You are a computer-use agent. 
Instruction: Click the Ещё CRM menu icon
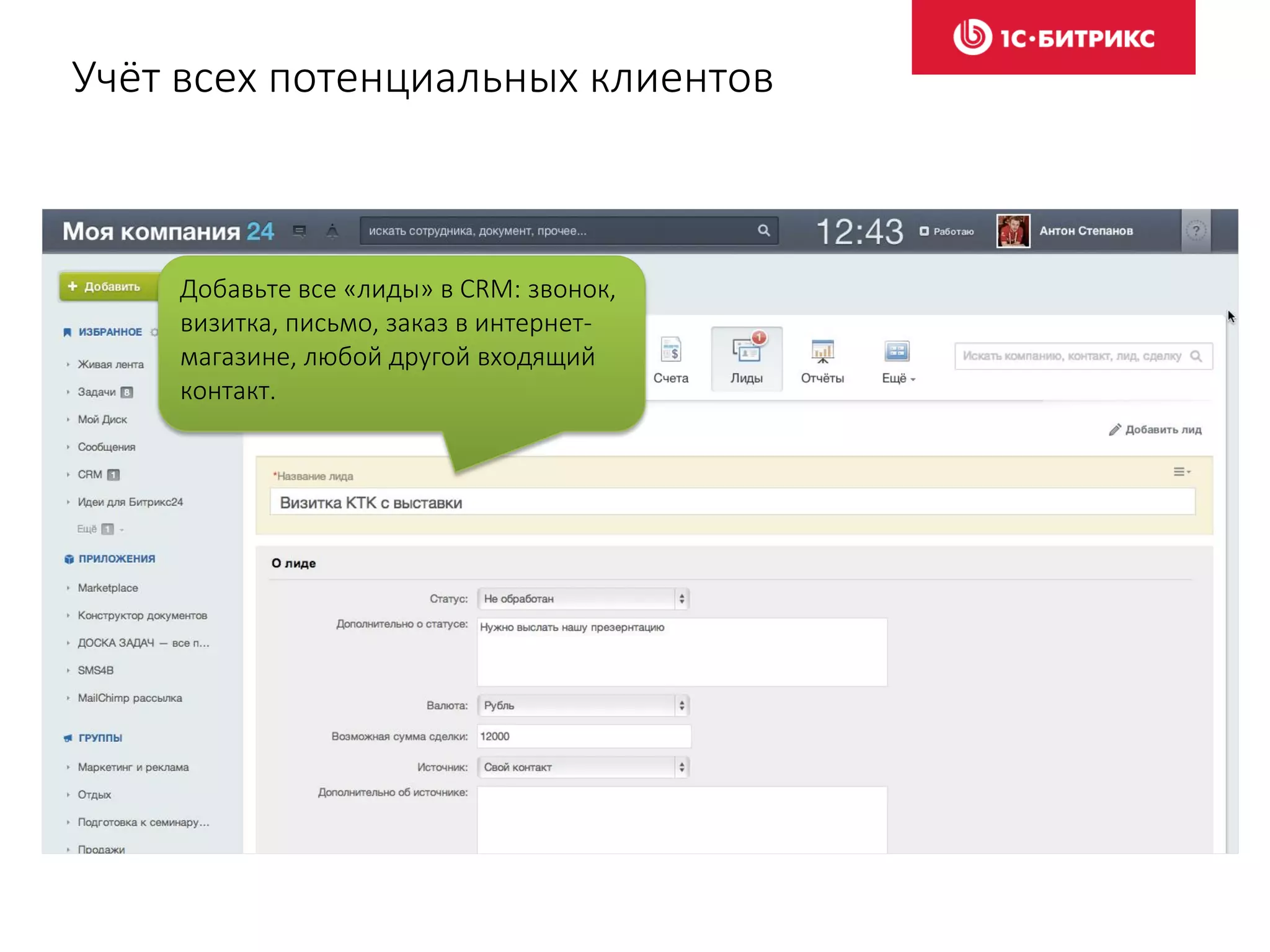(x=897, y=351)
